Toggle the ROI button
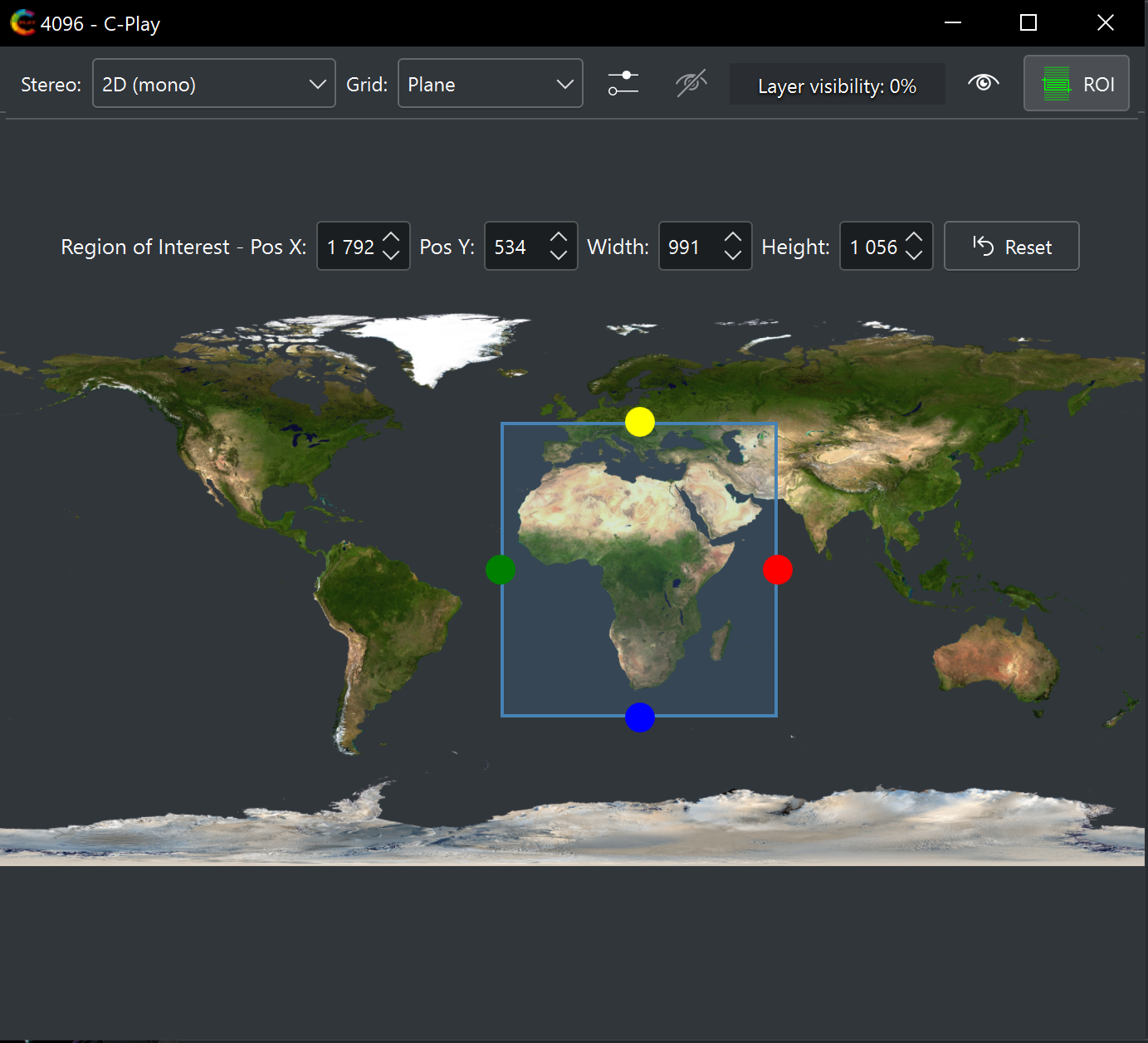 1076,83
